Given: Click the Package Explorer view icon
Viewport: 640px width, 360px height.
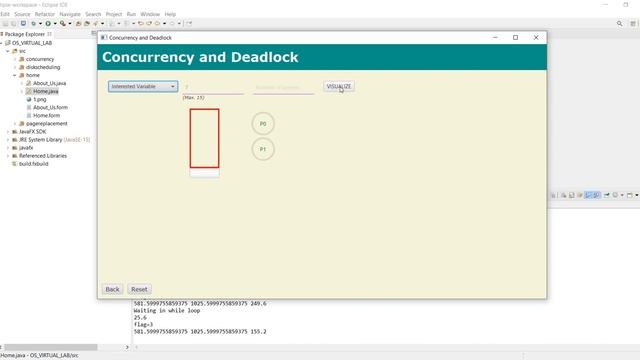Looking at the screenshot, I should click(x=2, y=34).
